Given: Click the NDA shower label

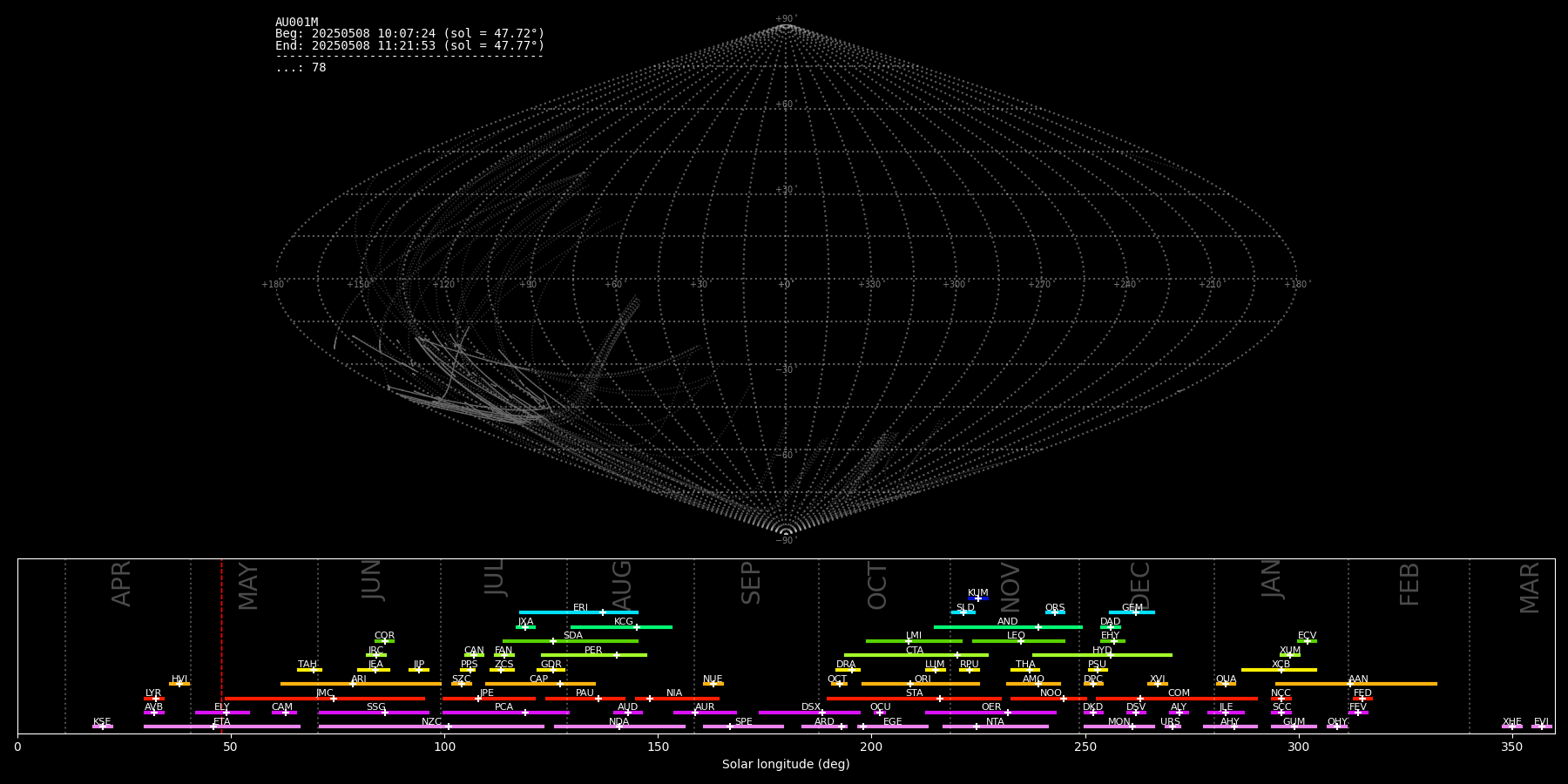Looking at the screenshot, I should pos(618,722).
